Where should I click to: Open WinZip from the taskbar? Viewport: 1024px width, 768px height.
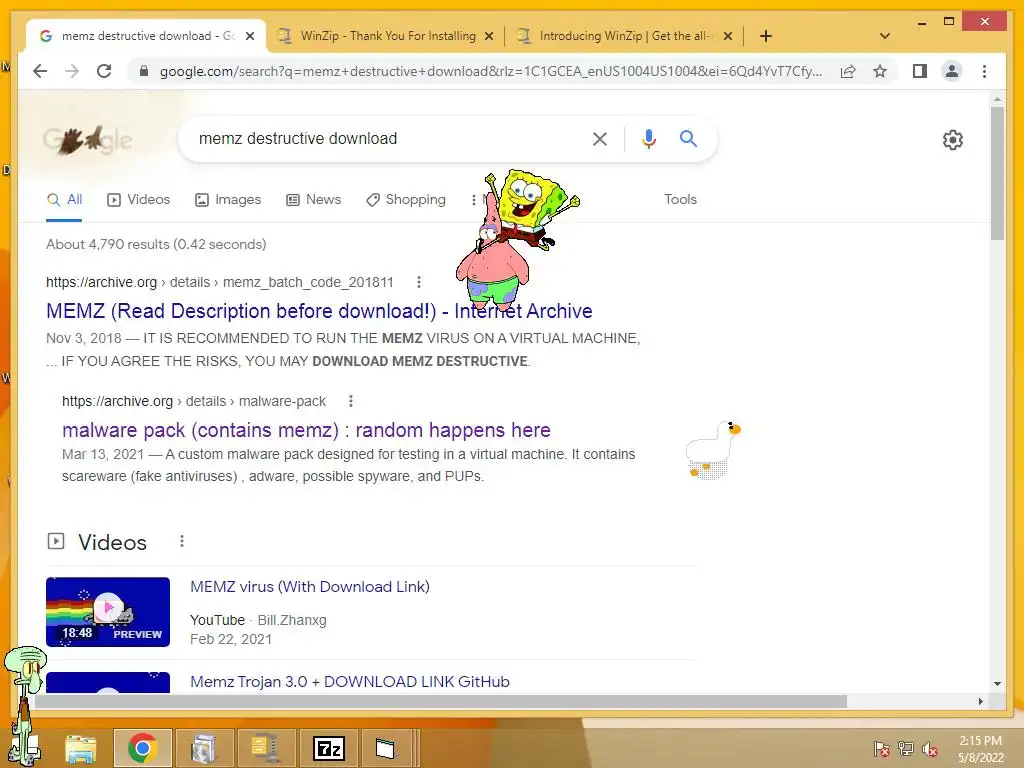[x=266, y=748]
